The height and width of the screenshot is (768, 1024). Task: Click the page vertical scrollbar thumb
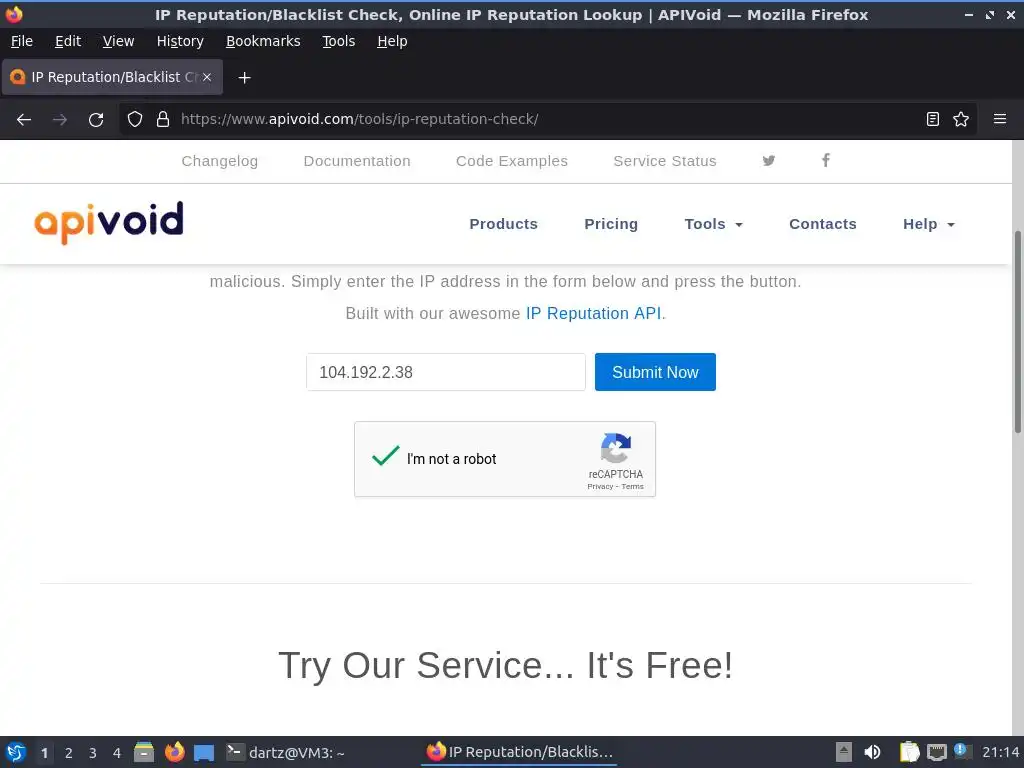(x=1017, y=332)
